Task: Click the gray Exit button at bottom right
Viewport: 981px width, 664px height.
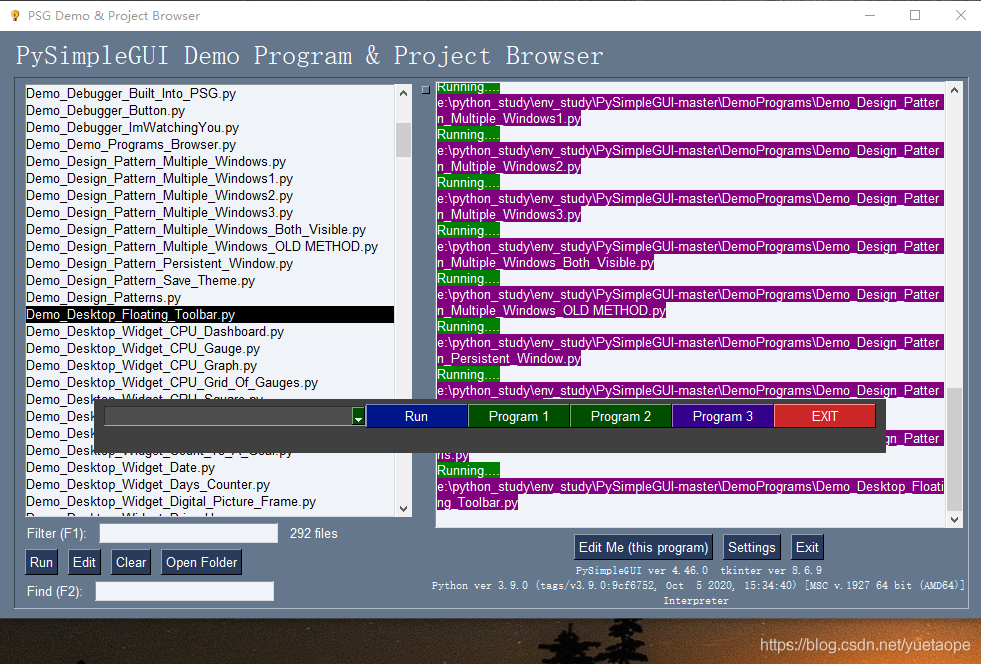Action: [807, 548]
